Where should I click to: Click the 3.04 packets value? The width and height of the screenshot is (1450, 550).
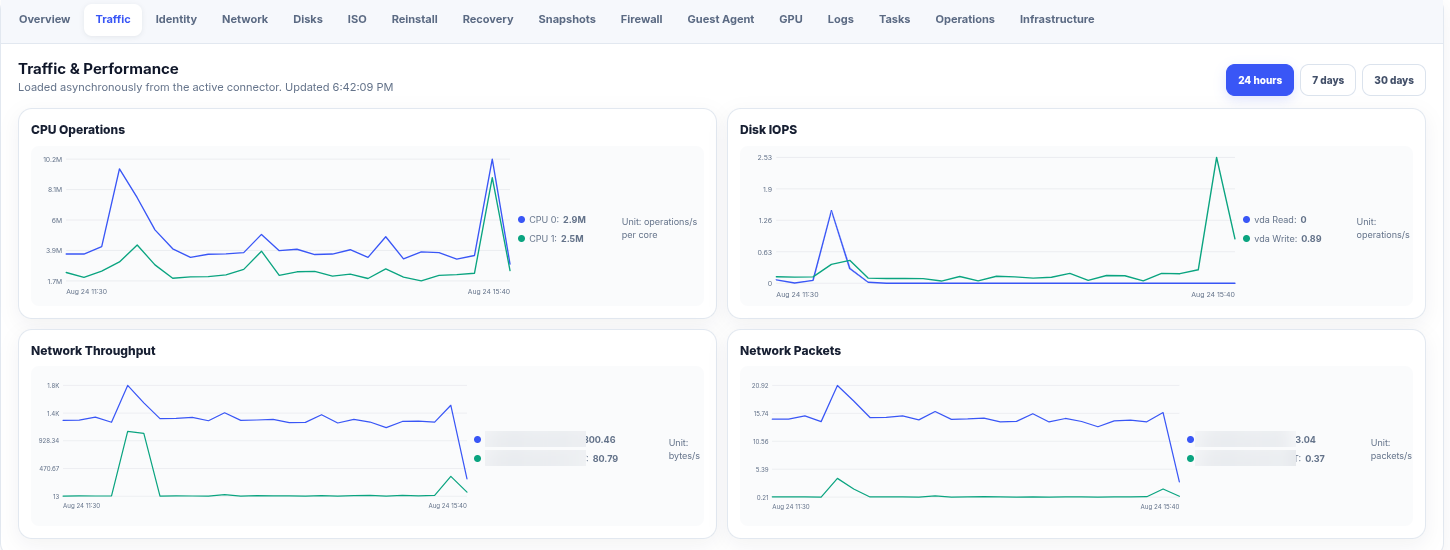(x=1305, y=439)
